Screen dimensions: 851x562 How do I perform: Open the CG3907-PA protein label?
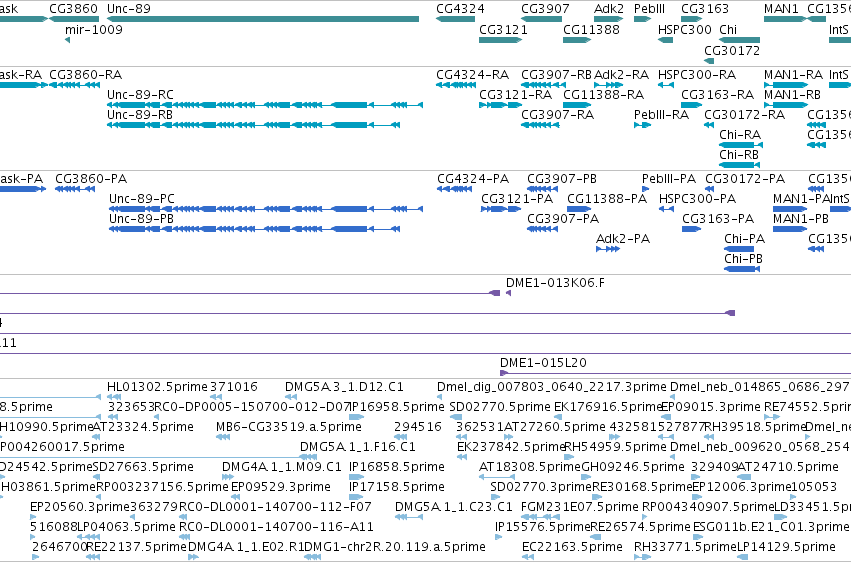pos(563,219)
